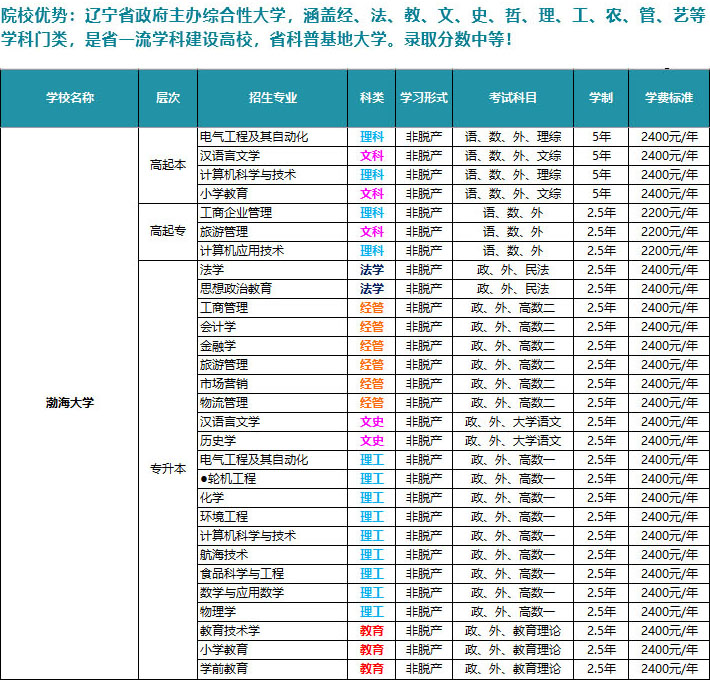Click 非脱产 in the 工商管理 row
Viewport: 710px width, 680px height.
(x=424, y=308)
